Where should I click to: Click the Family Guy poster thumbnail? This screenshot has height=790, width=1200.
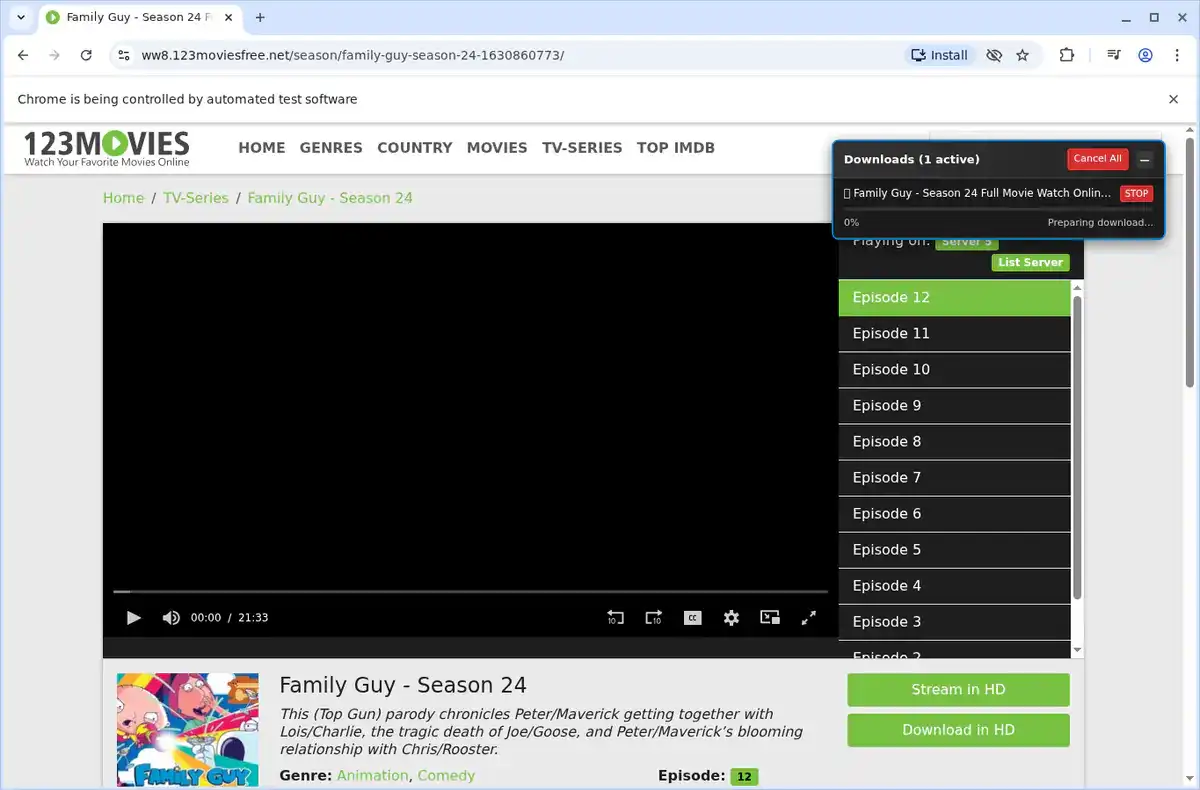pos(188,731)
